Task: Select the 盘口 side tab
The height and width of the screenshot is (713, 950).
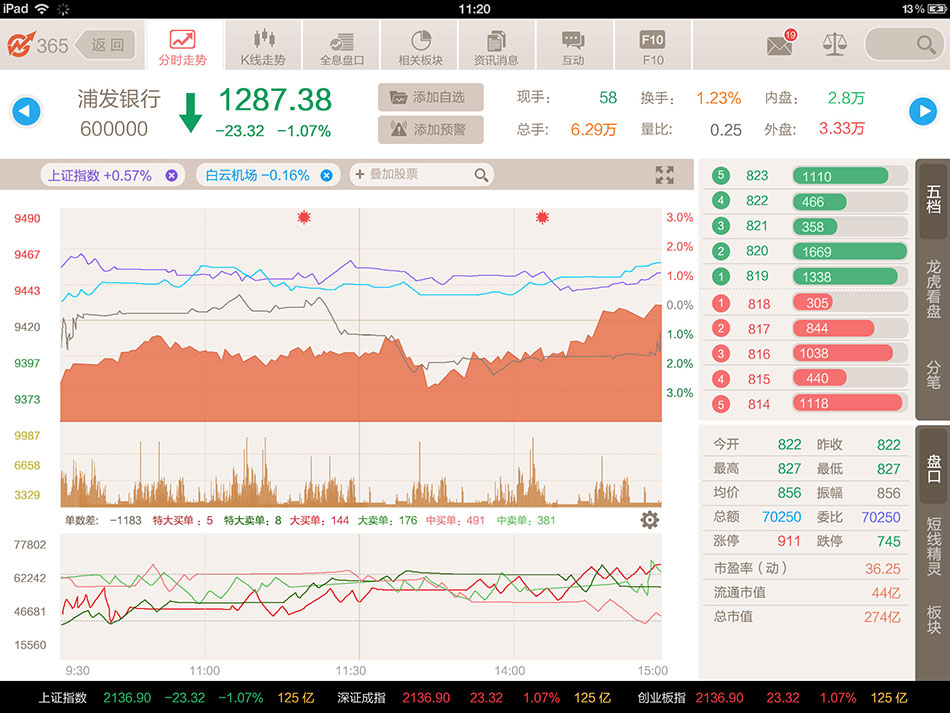Action: [x=933, y=468]
